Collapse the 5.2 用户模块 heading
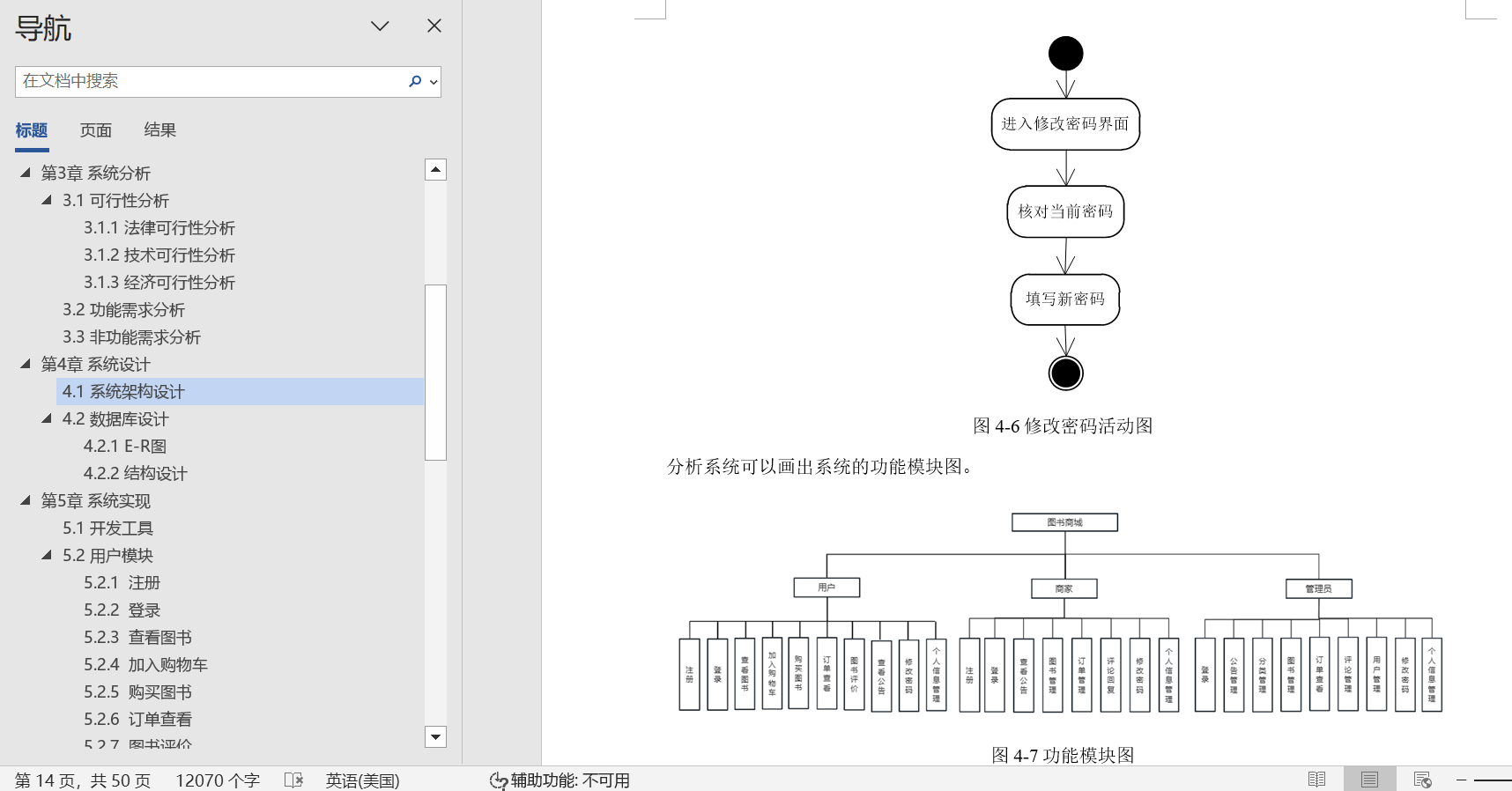The width and height of the screenshot is (1512, 791). coord(47,555)
